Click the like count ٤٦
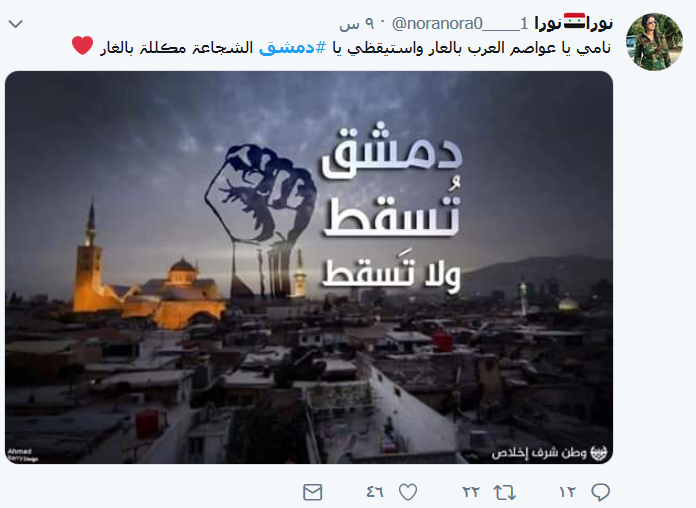 coord(375,492)
